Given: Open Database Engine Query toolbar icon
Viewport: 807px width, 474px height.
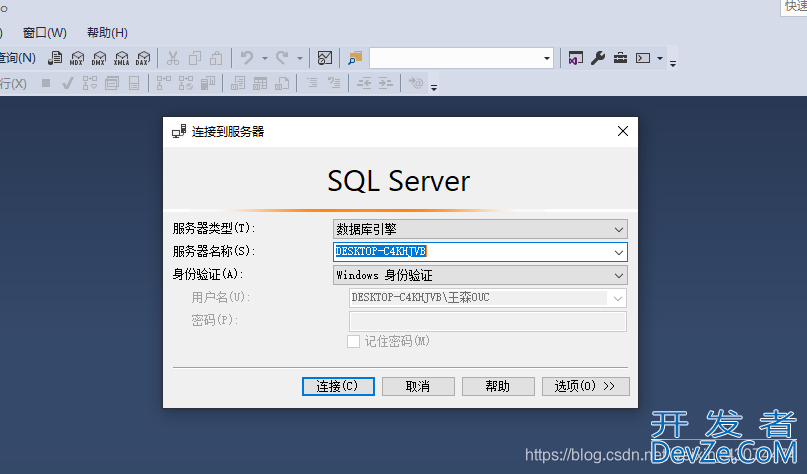Looking at the screenshot, I should pos(55,58).
